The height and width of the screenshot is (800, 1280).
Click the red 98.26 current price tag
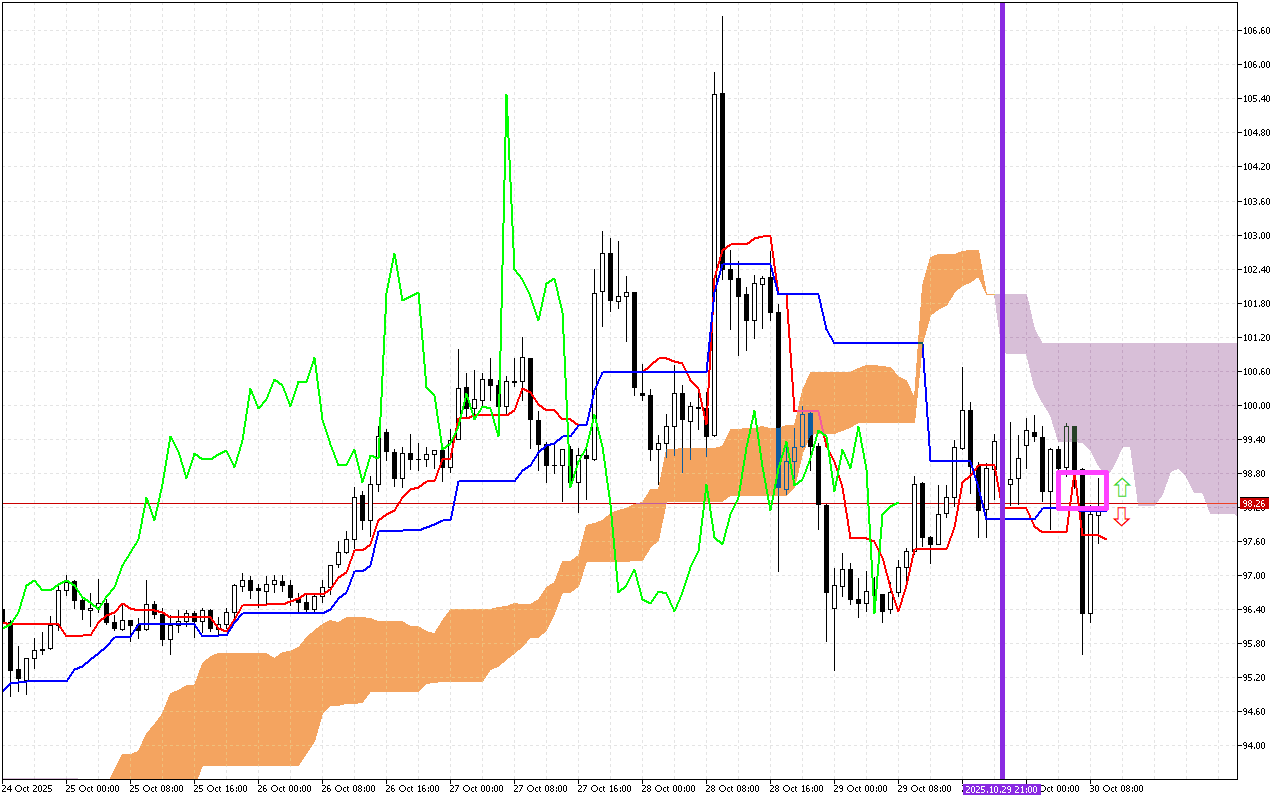(x=1253, y=505)
